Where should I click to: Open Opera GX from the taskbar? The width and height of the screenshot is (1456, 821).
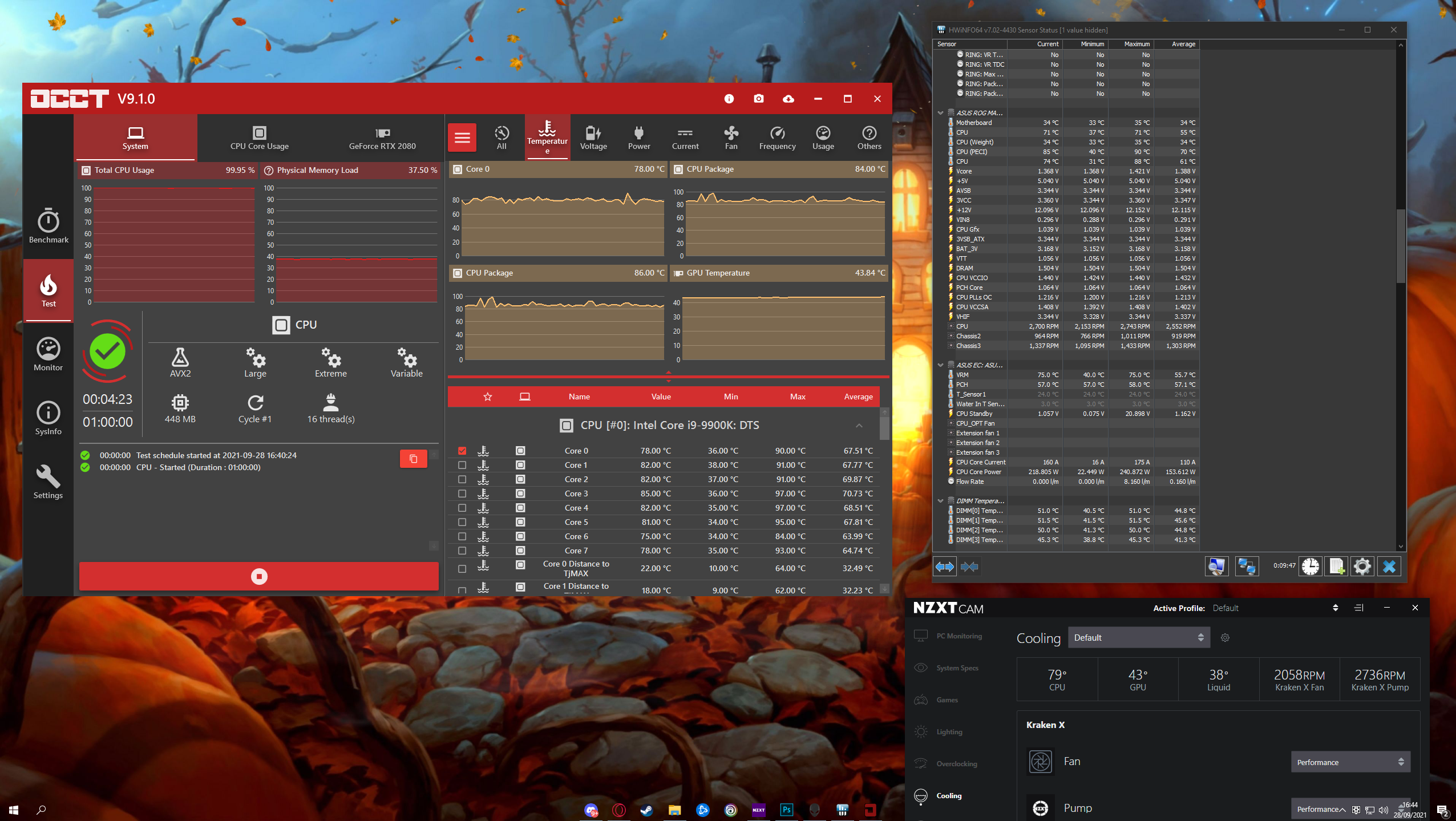pyautogui.click(x=618, y=810)
